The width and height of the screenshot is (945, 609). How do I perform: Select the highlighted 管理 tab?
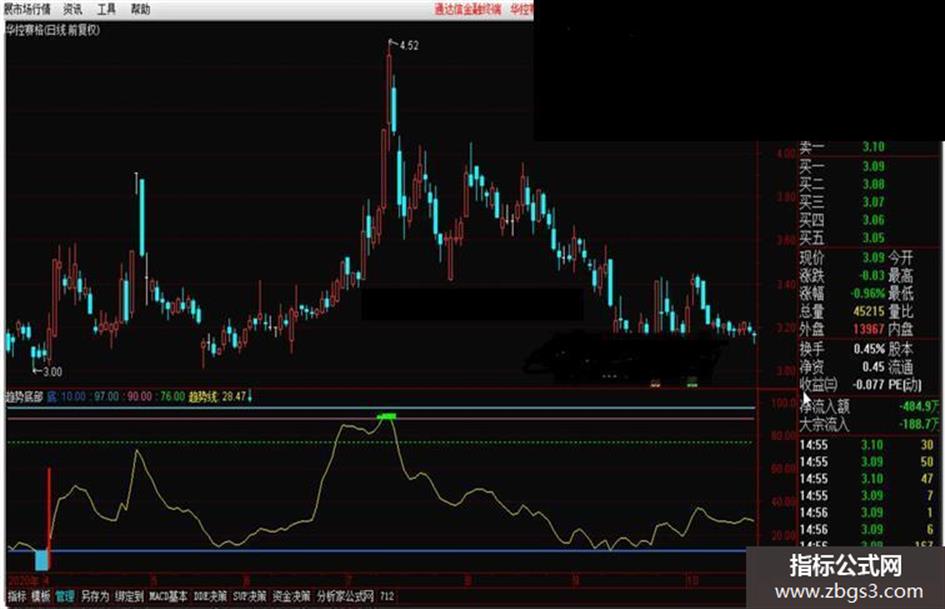(x=65, y=596)
